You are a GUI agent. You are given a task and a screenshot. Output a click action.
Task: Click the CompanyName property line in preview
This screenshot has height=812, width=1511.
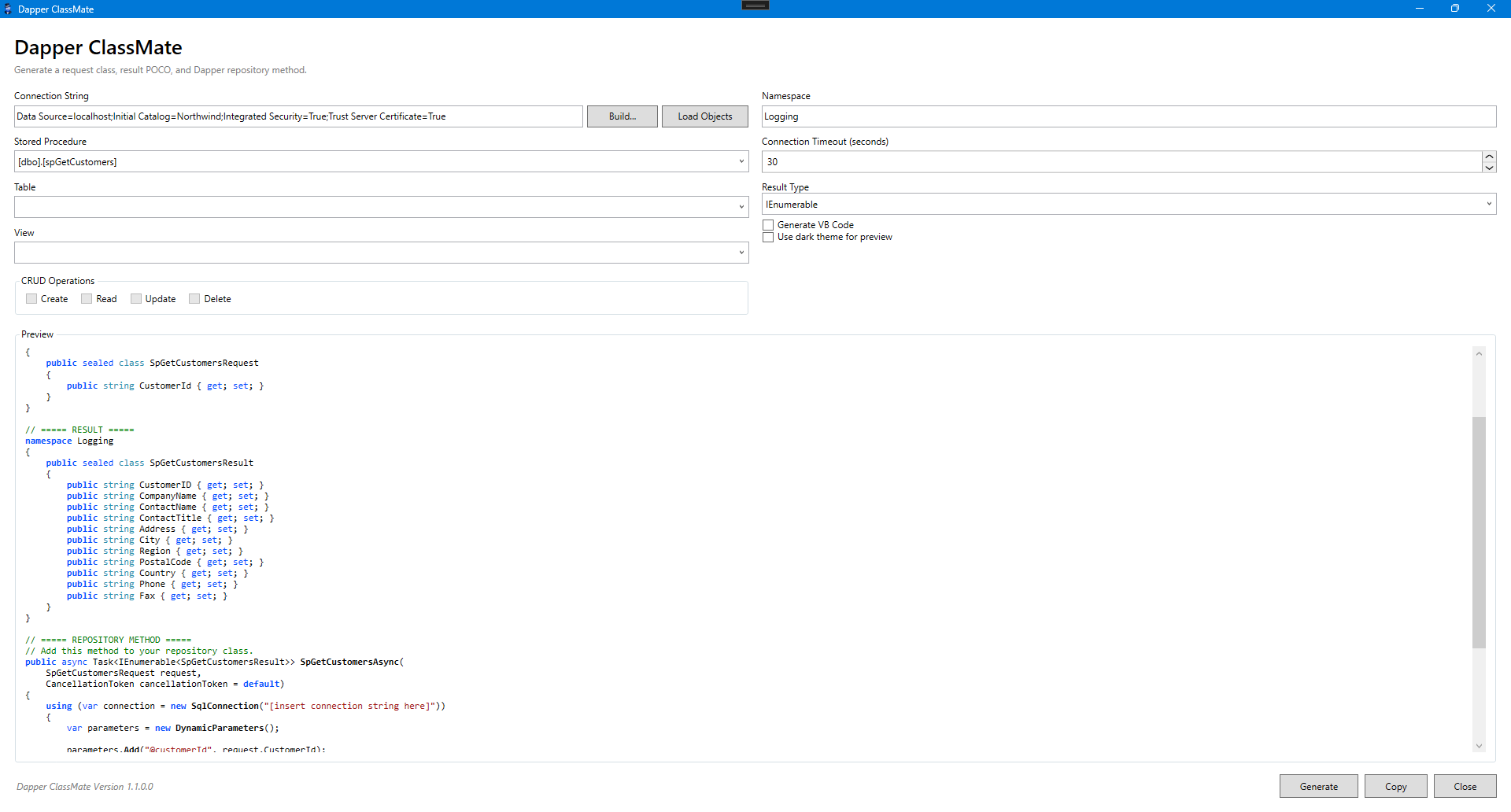click(x=168, y=496)
